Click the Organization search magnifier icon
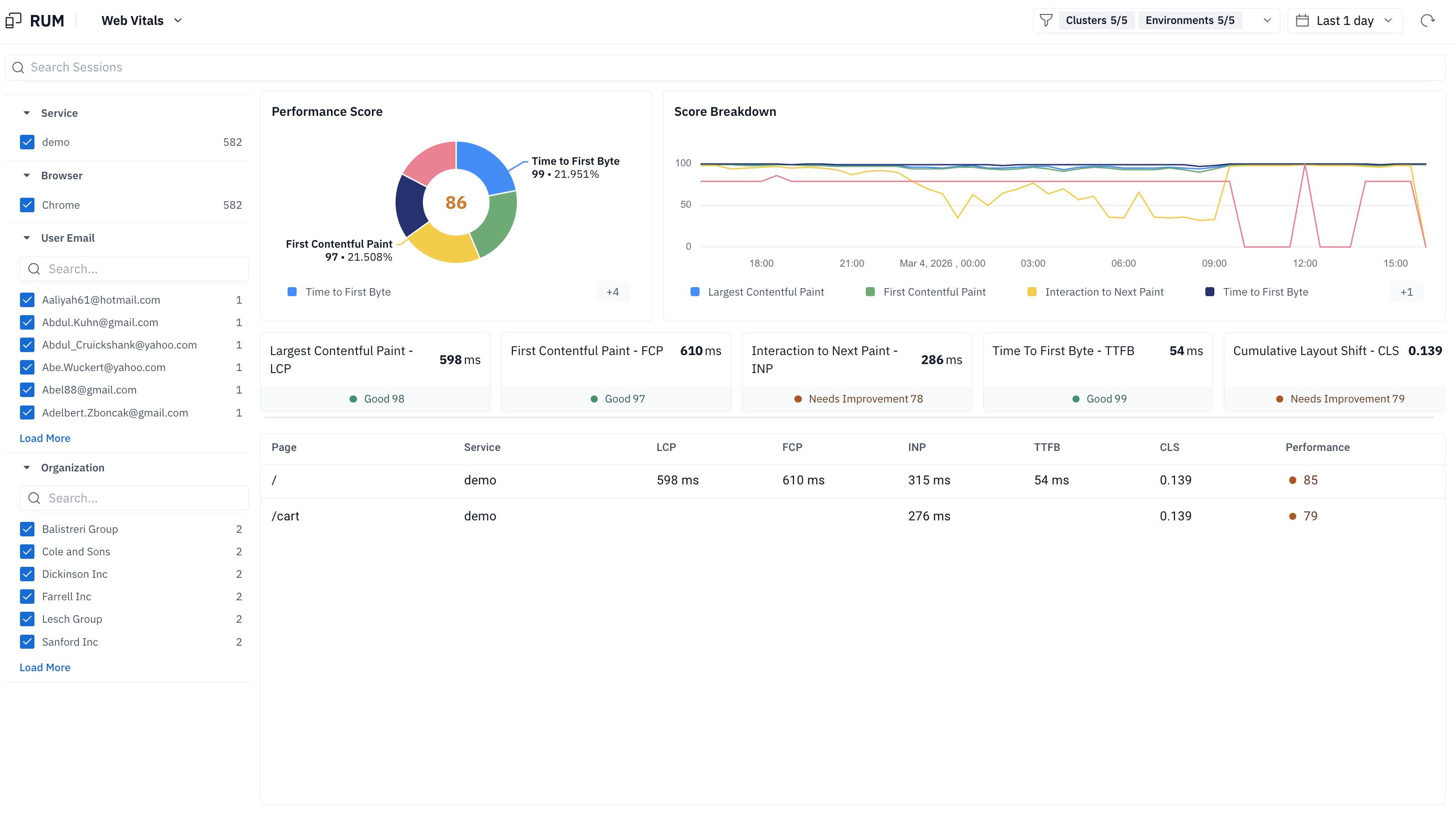Screen dimensions: 1456x819 [34, 498]
